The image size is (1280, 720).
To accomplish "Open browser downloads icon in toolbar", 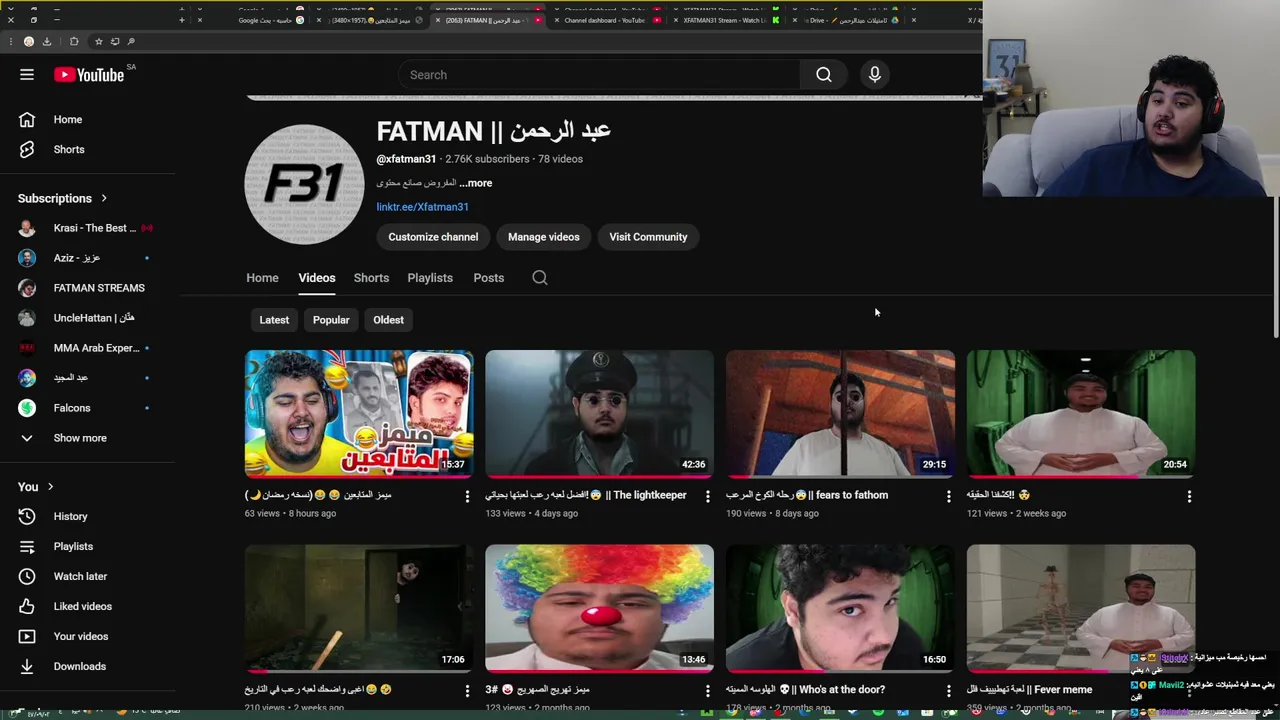I will [x=46, y=41].
